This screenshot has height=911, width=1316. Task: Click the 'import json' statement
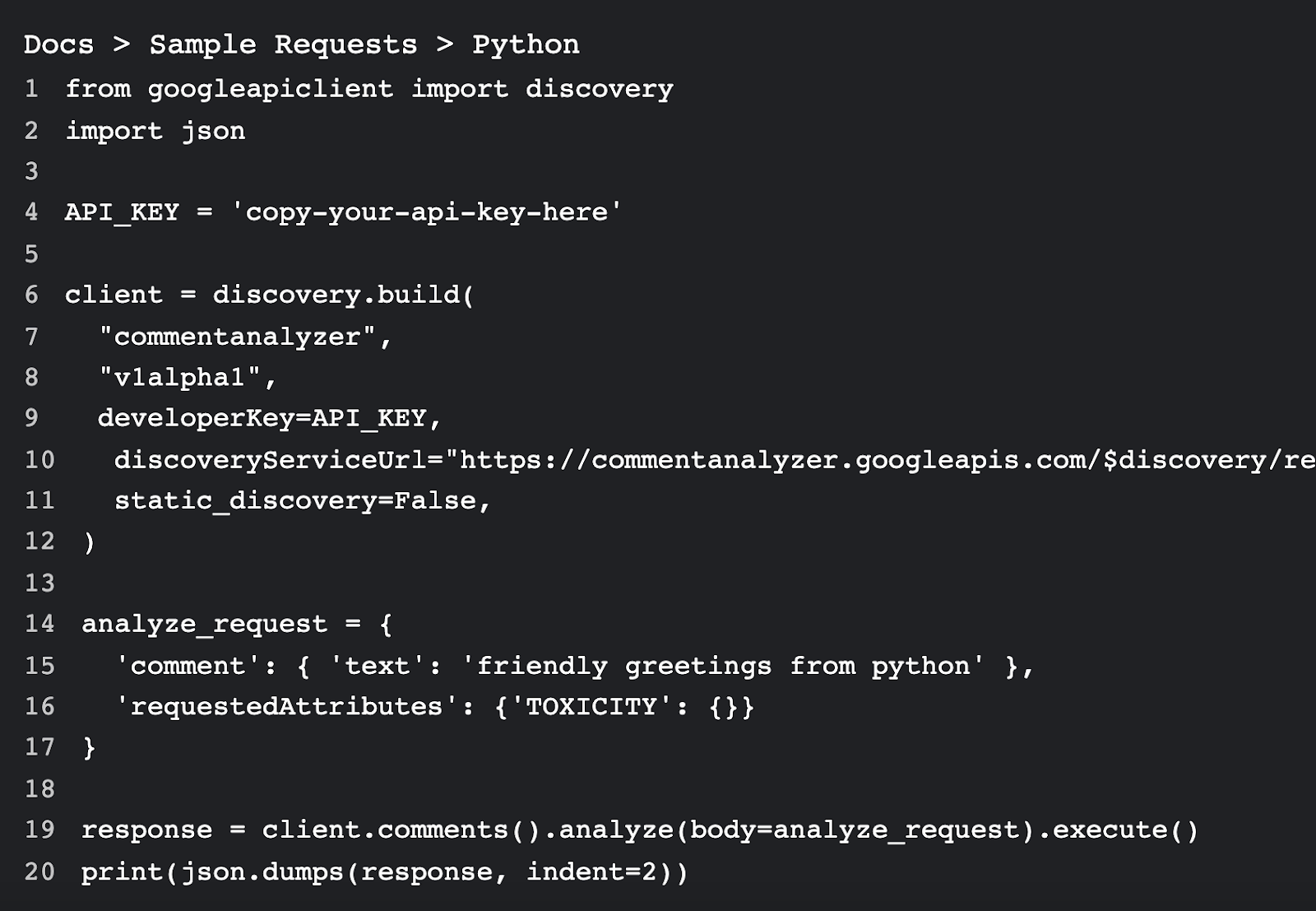coord(155,131)
